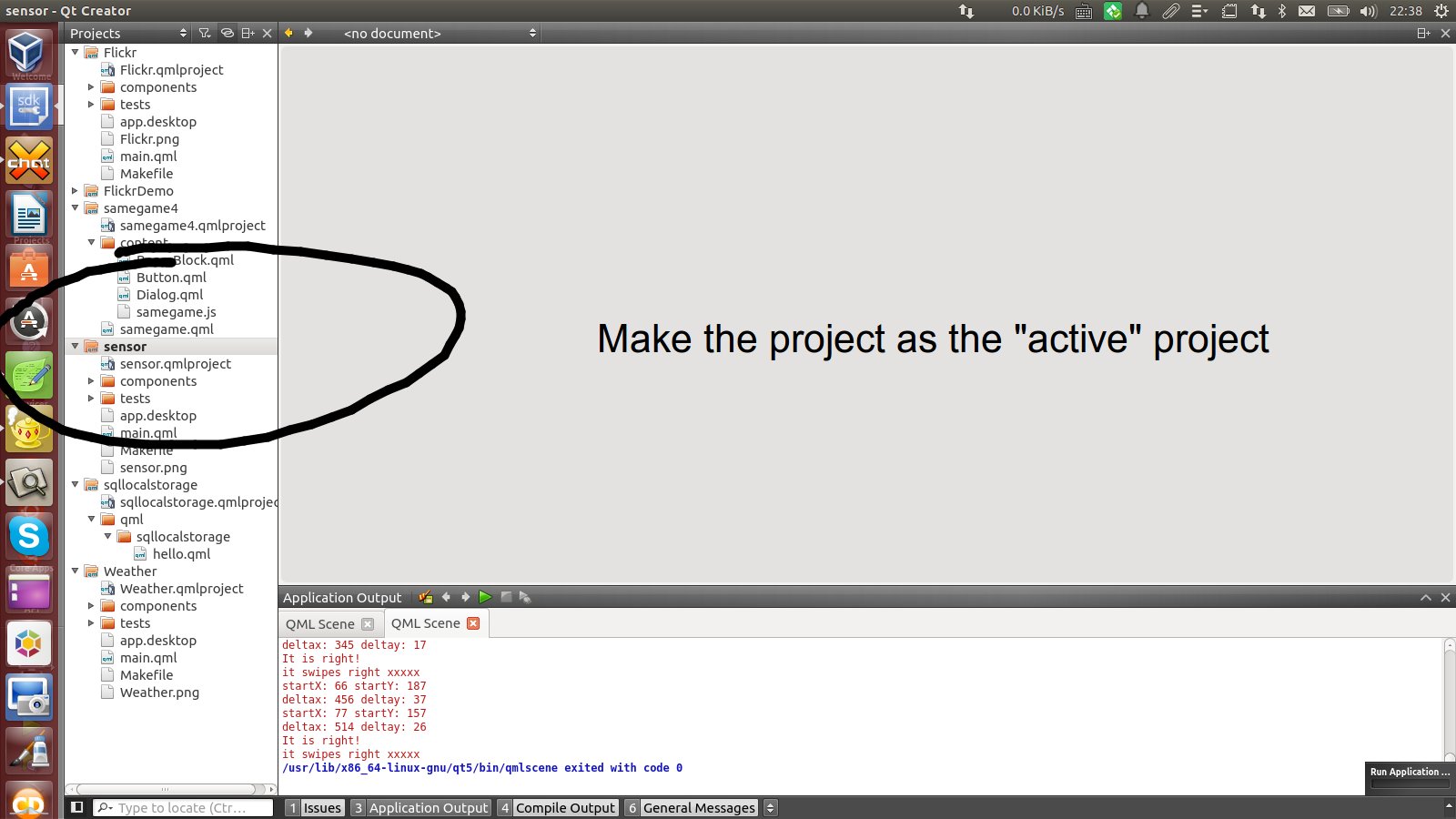The image size is (1456, 819).
Task: Click the yellow go back arrow
Action: pyautogui.click(x=289, y=33)
